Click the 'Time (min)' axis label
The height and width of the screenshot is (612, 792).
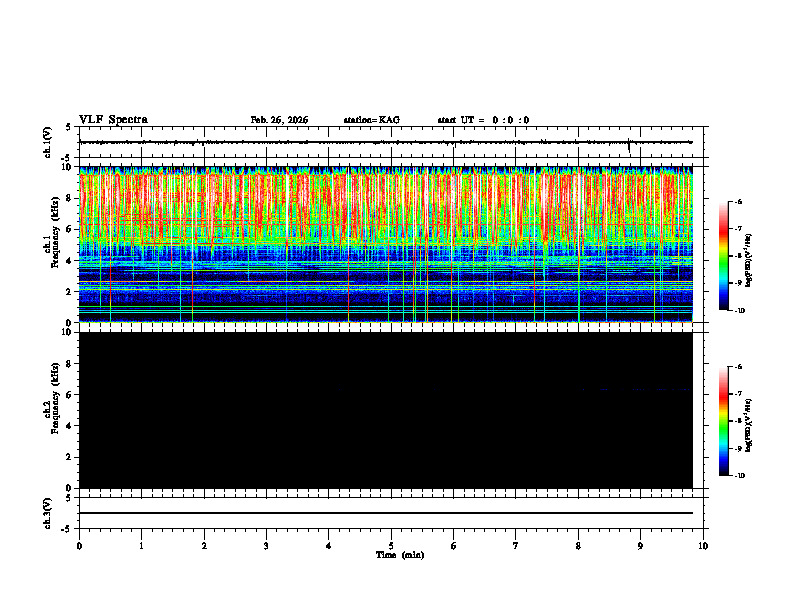pyautogui.click(x=400, y=555)
